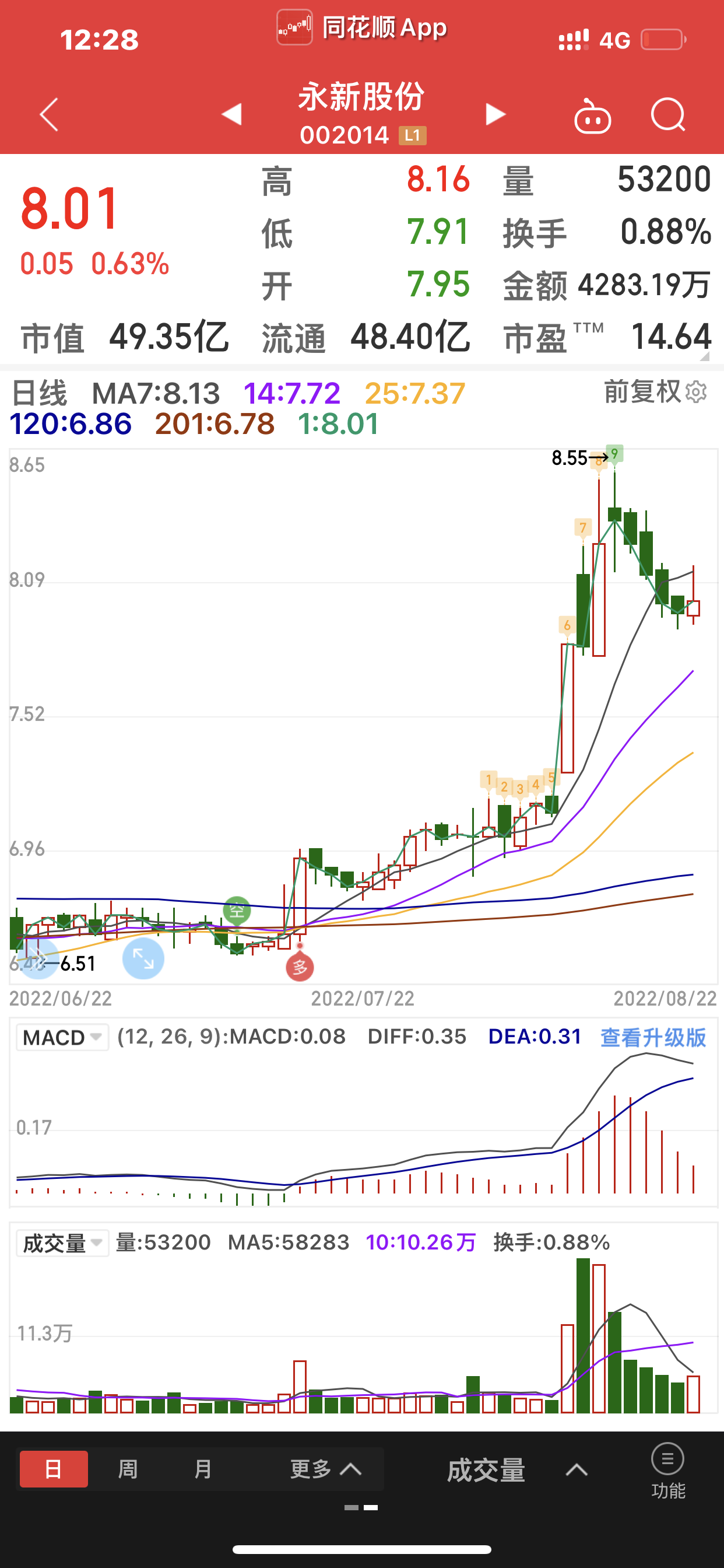
Task: Open chart settings gear icon
Action: point(697,393)
